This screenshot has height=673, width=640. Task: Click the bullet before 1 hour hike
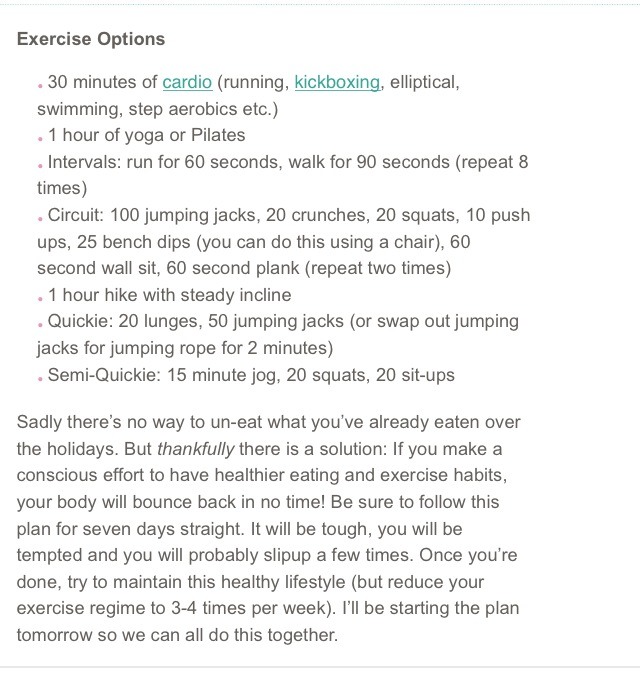[40, 299]
